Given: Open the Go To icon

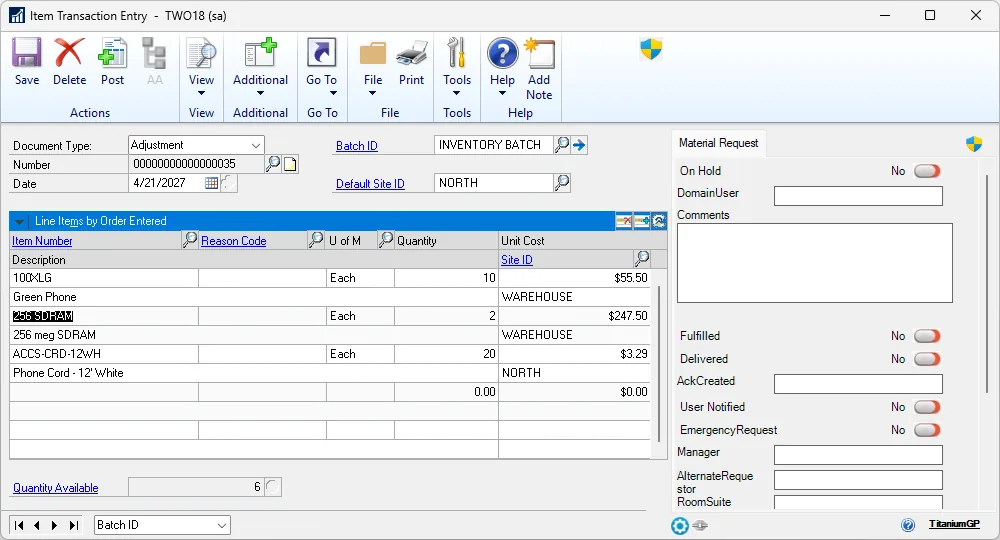Looking at the screenshot, I should [x=321, y=52].
